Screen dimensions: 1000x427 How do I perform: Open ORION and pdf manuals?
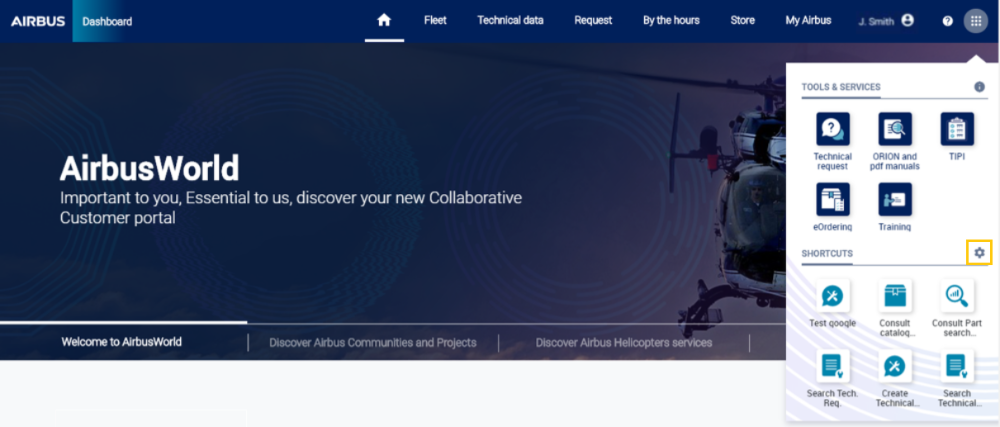click(895, 141)
